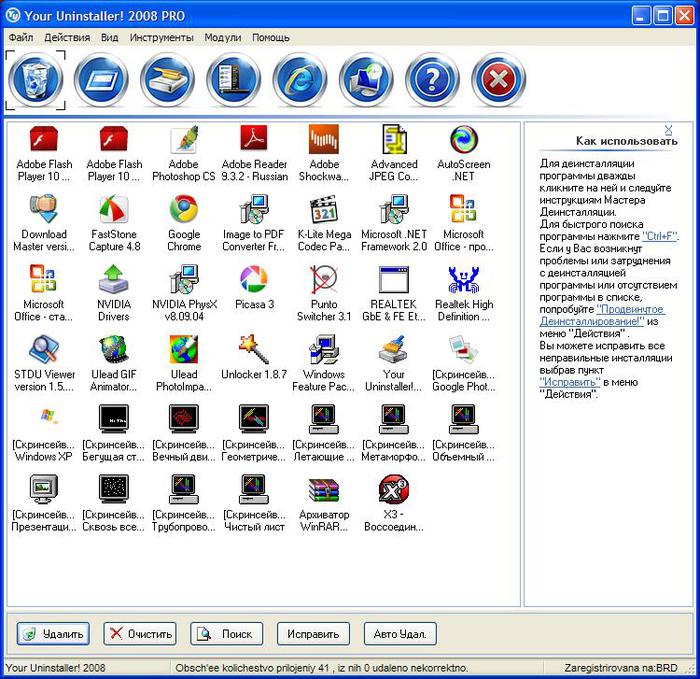
Task: Select REALTEK GbE & FE Ethernet entry
Action: [394, 293]
